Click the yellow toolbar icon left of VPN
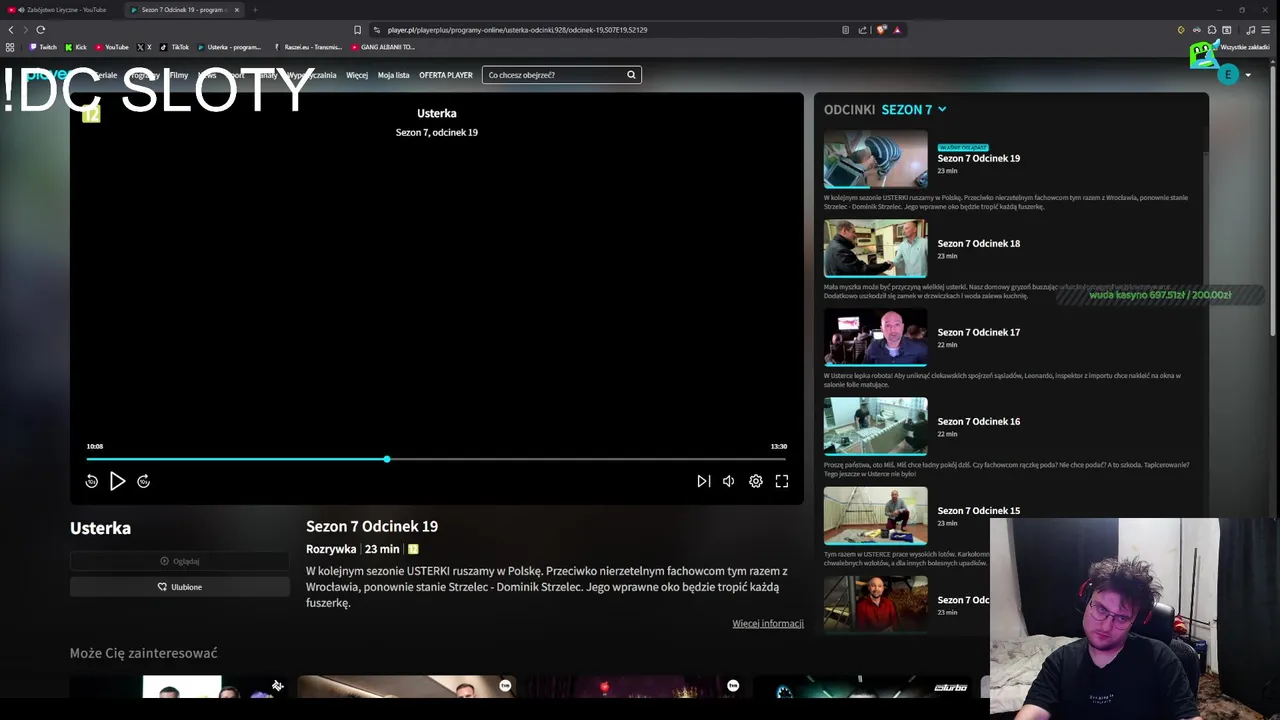This screenshot has width=1280, height=720. (x=1181, y=30)
